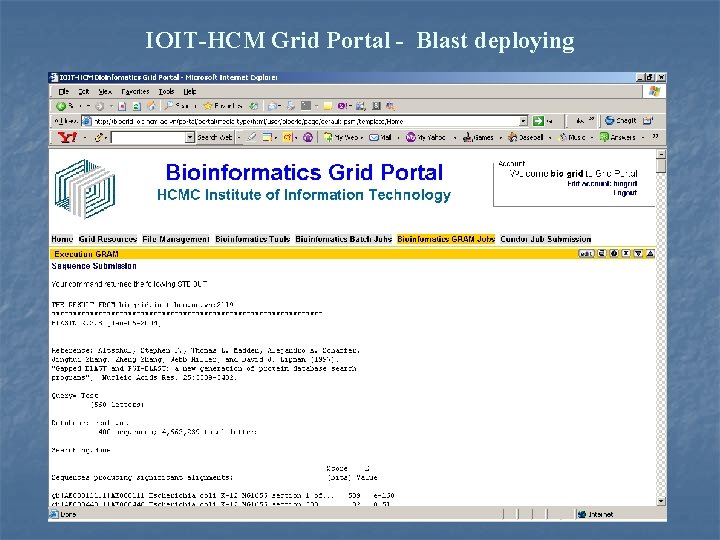720x540 pixels.
Task: Open Yahoo Mail toolbar button
Action: (380, 137)
